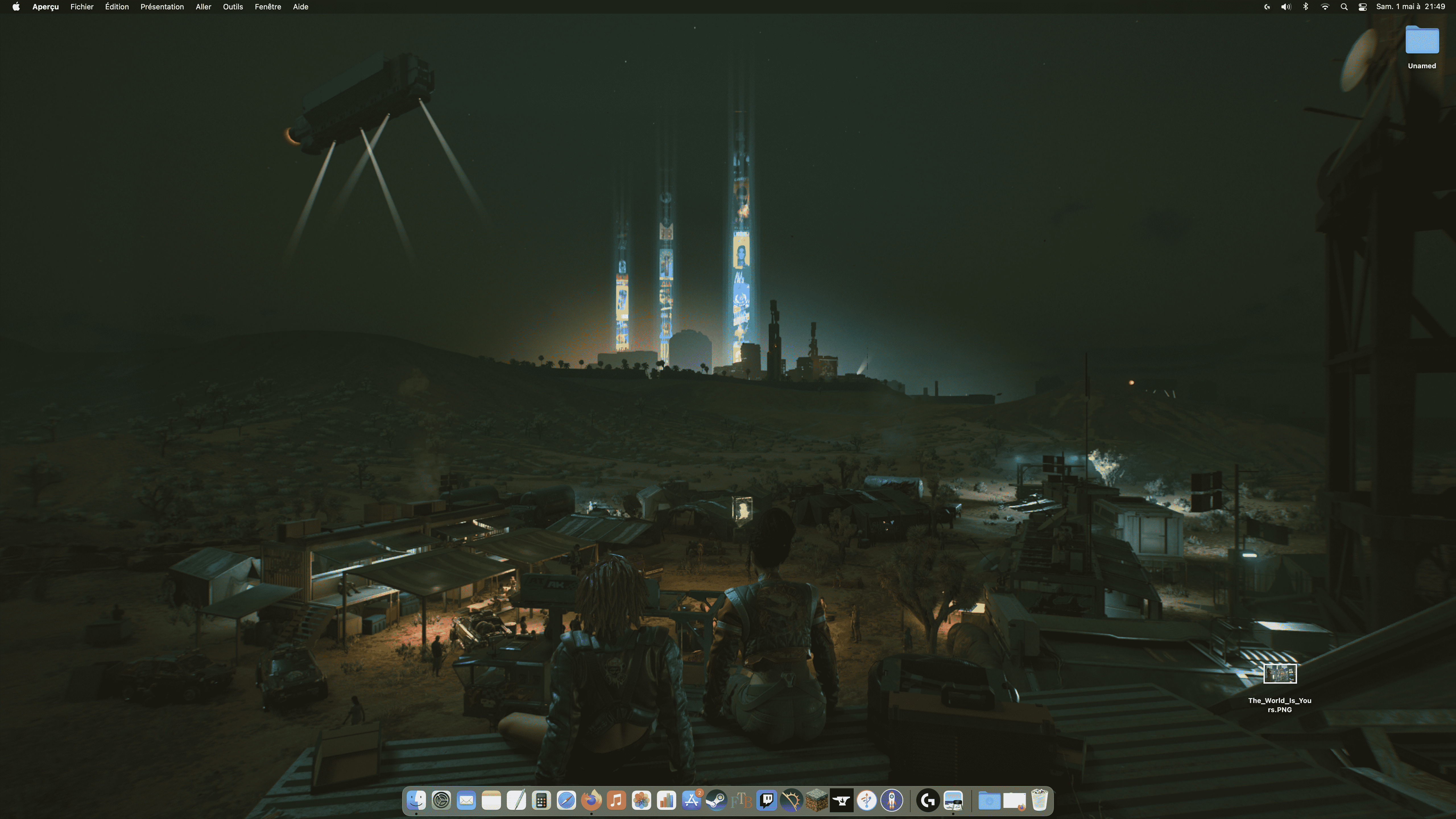Open the Outils menu
The image size is (1456, 819).
pyautogui.click(x=233, y=7)
